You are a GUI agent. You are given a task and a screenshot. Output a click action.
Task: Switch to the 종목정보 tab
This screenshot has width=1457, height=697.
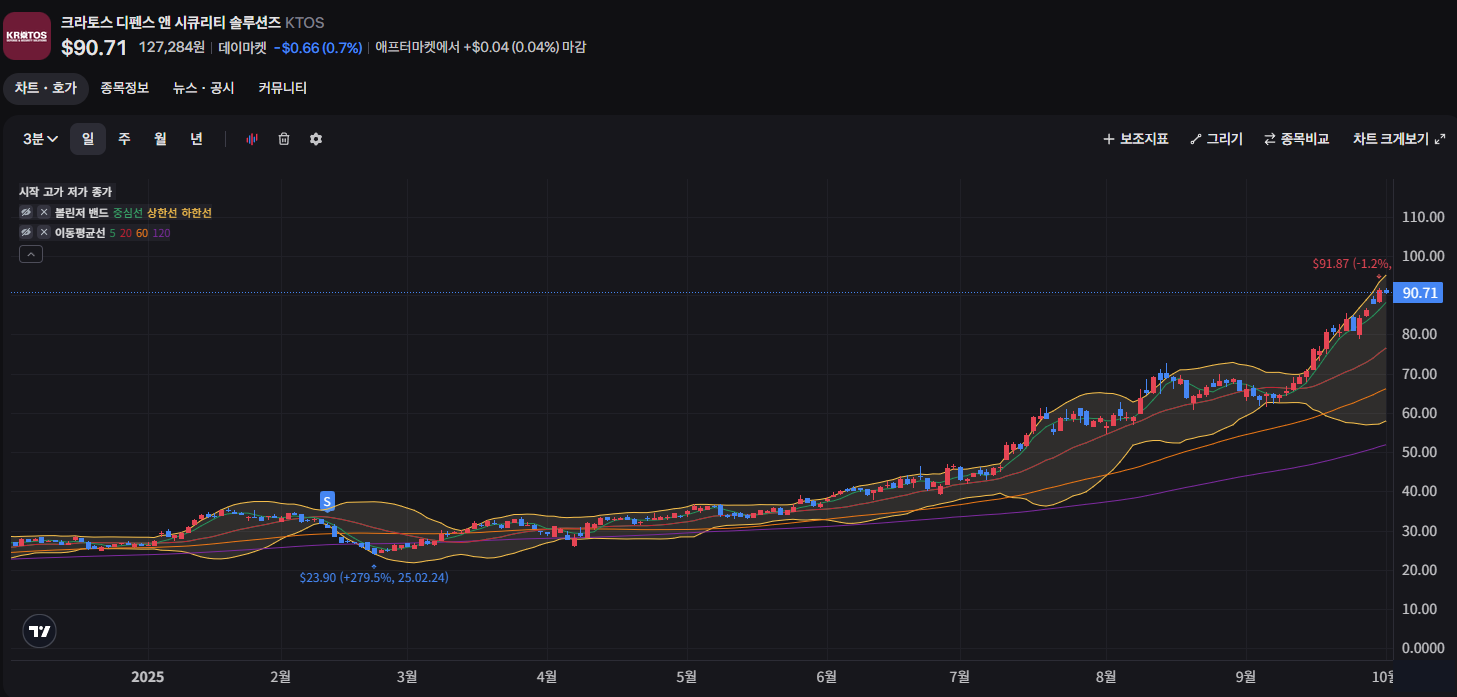tap(124, 88)
